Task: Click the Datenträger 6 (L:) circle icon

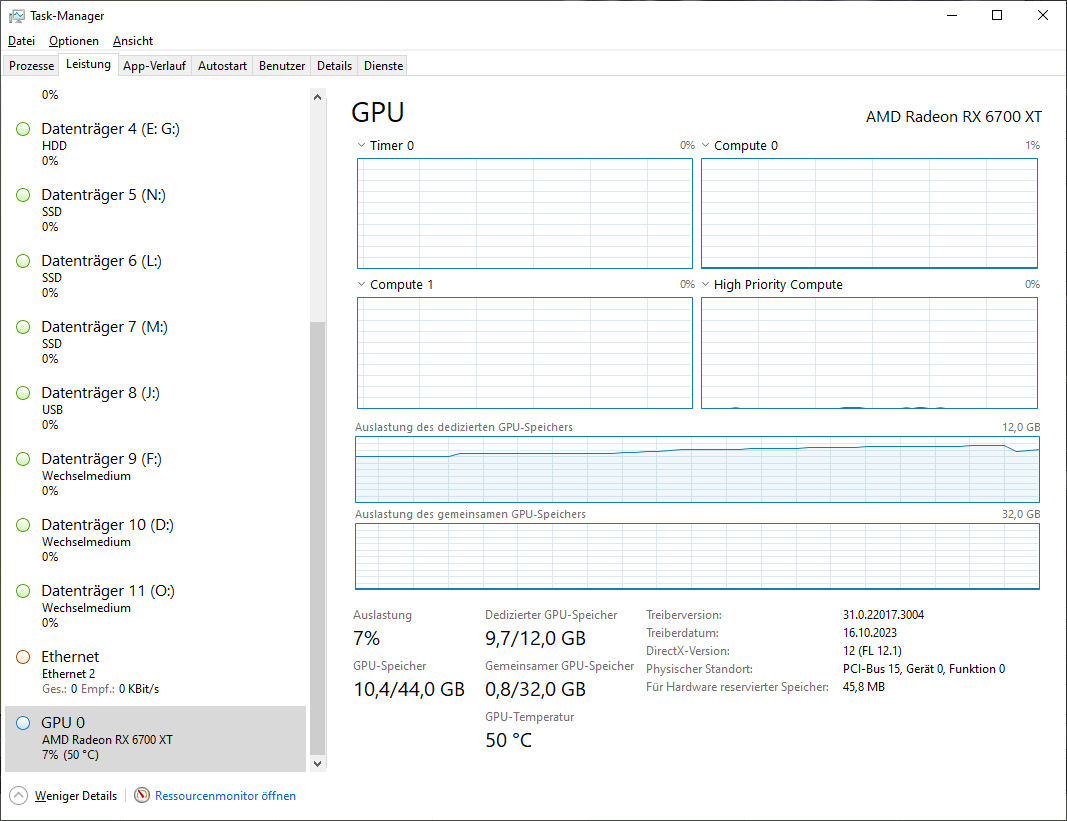Action: (23, 261)
